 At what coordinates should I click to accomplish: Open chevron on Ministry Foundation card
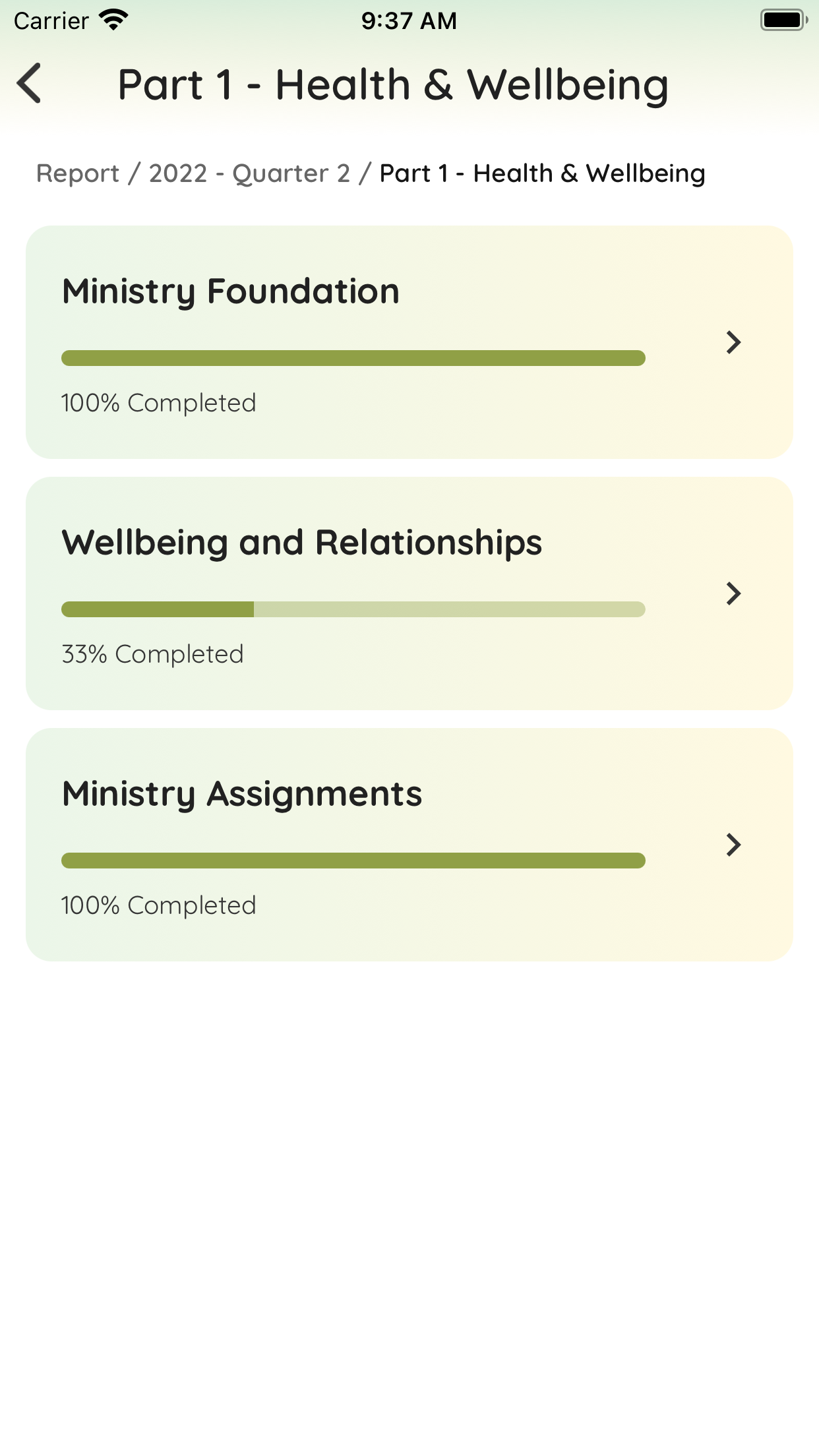[x=733, y=342]
